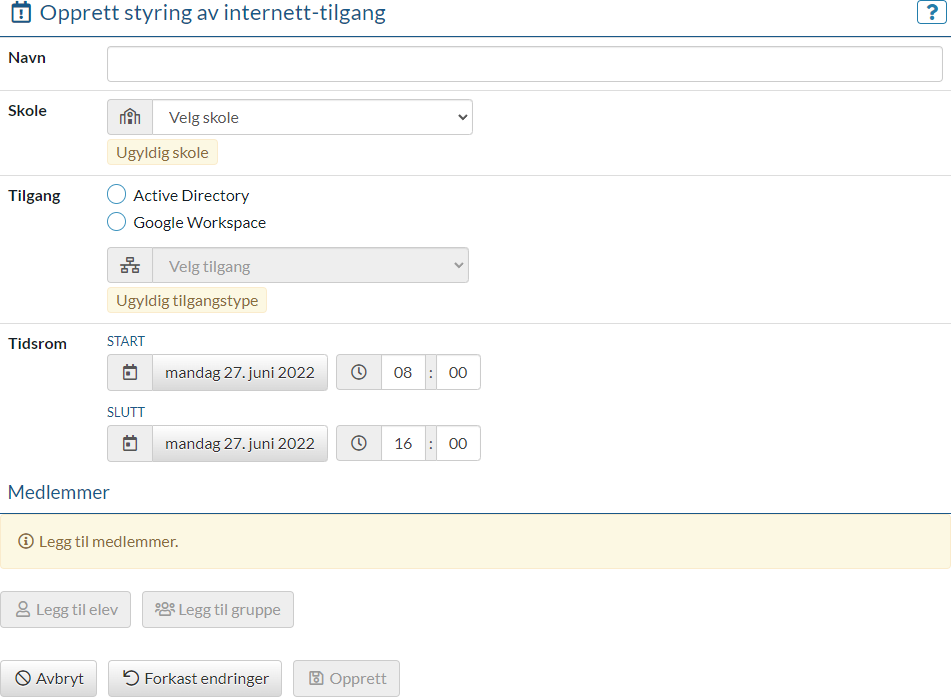Open the Velg skole dropdown
The width and height of the screenshot is (951, 697).
pos(312,117)
